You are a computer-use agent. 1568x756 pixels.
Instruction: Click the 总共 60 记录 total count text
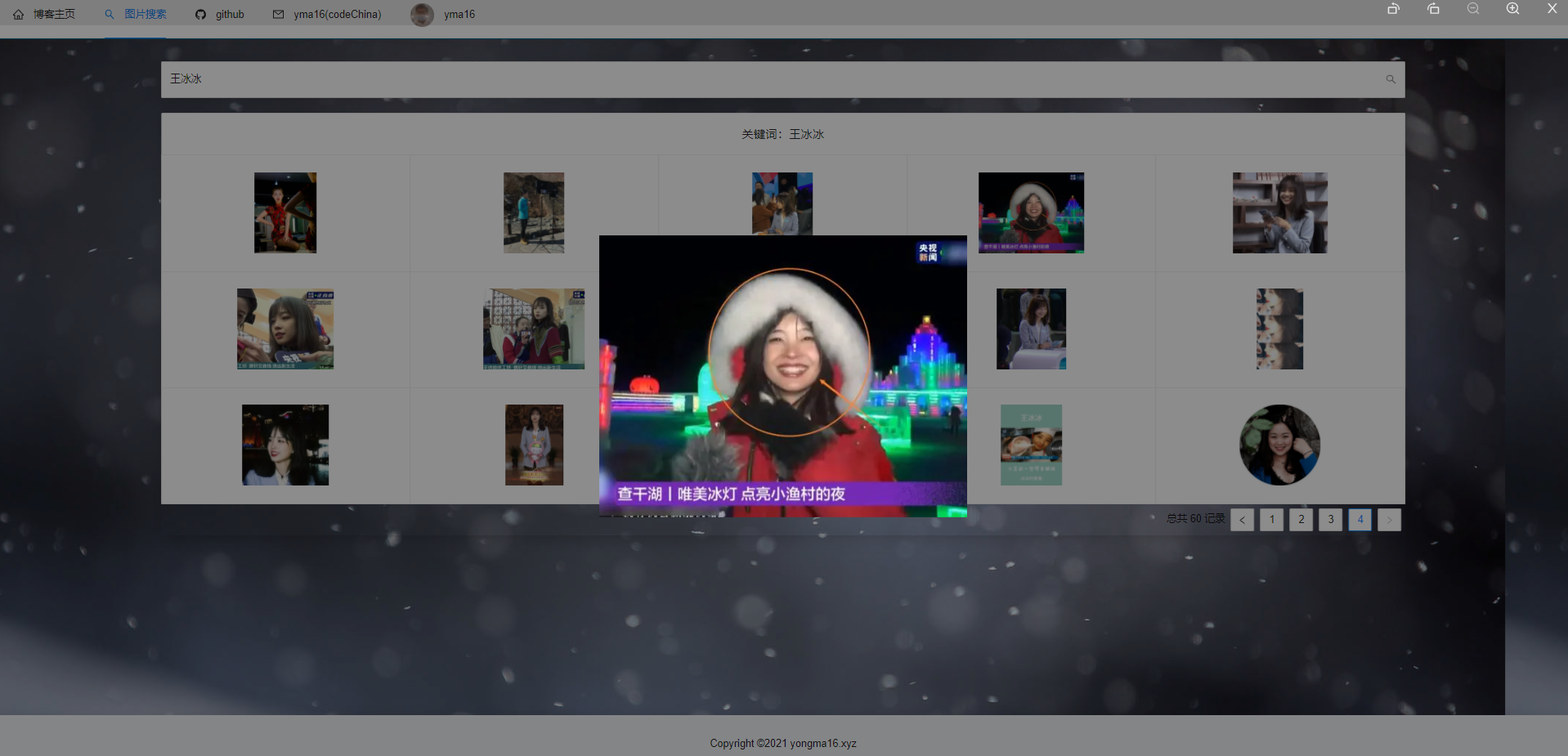point(1195,519)
